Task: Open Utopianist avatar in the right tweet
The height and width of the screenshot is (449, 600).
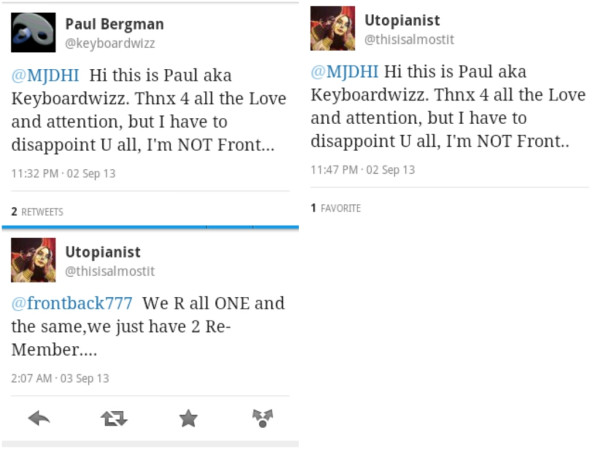Action: click(x=332, y=28)
